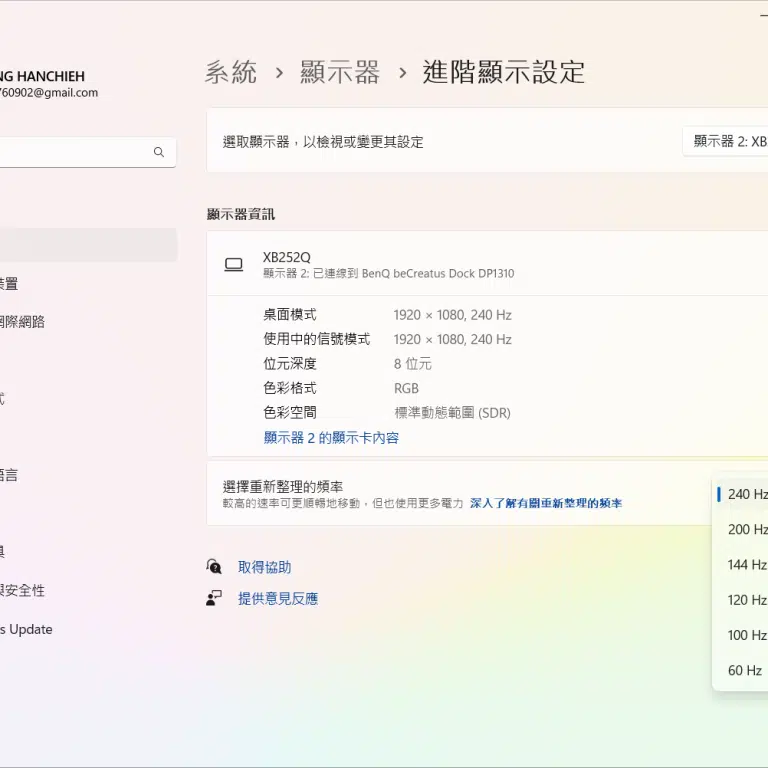Navigate to 顯示器 breadcrumb level

pos(340,72)
